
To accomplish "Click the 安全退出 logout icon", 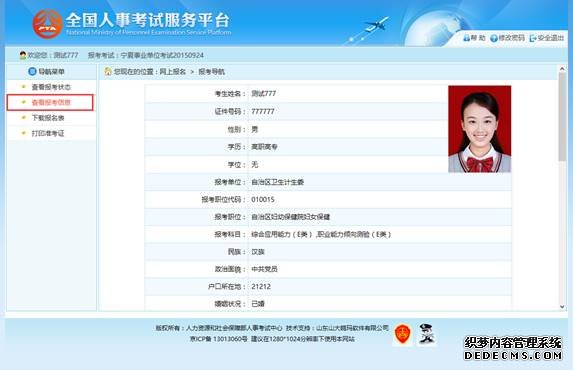I will [x=533, y=38].
